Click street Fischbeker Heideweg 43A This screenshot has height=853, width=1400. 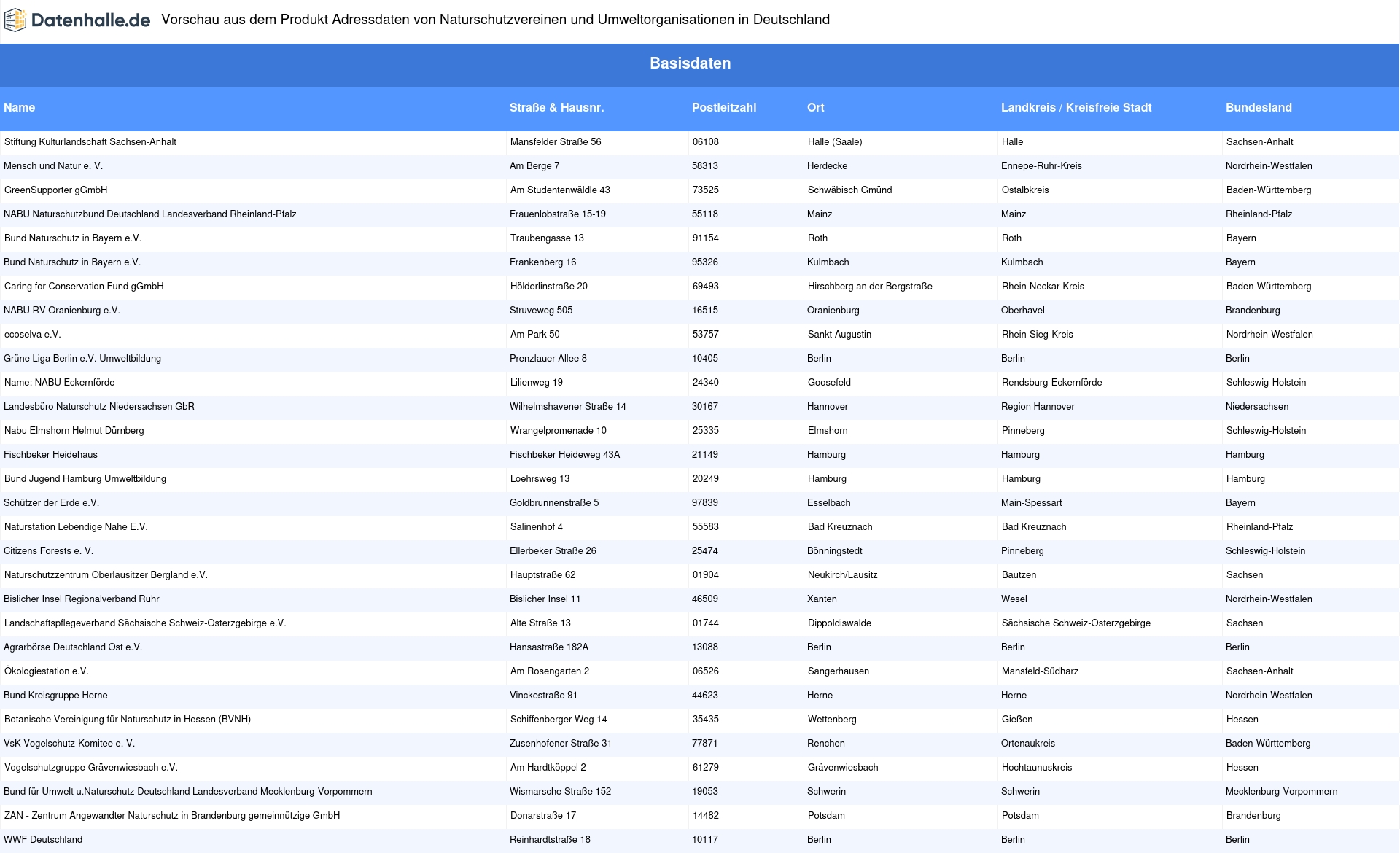click(565, 455)
